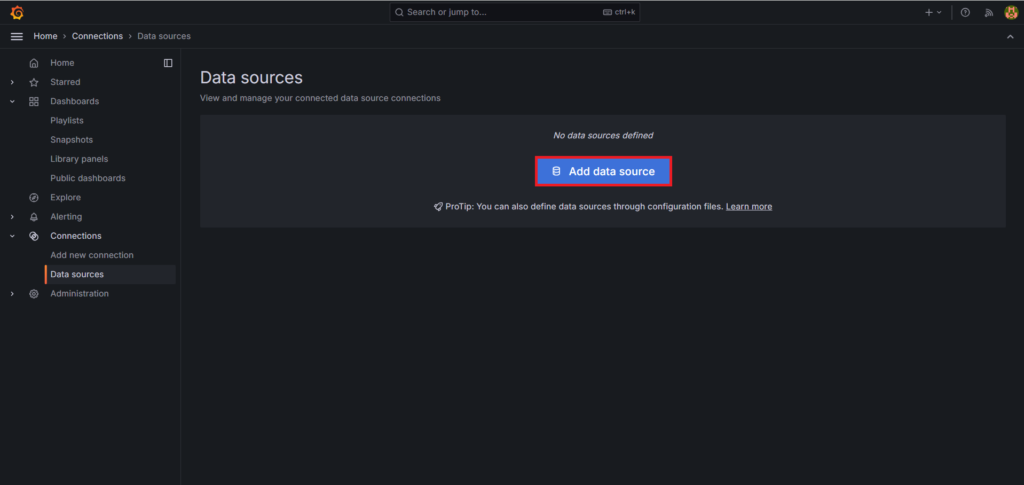Click the Grafana logo icon

[17, 12]
